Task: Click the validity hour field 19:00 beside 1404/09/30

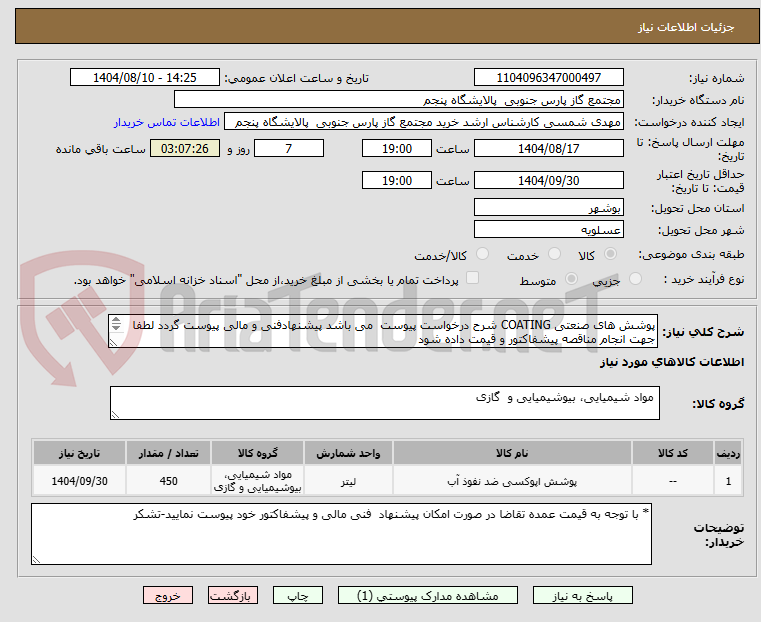Action: coord(397,180)
